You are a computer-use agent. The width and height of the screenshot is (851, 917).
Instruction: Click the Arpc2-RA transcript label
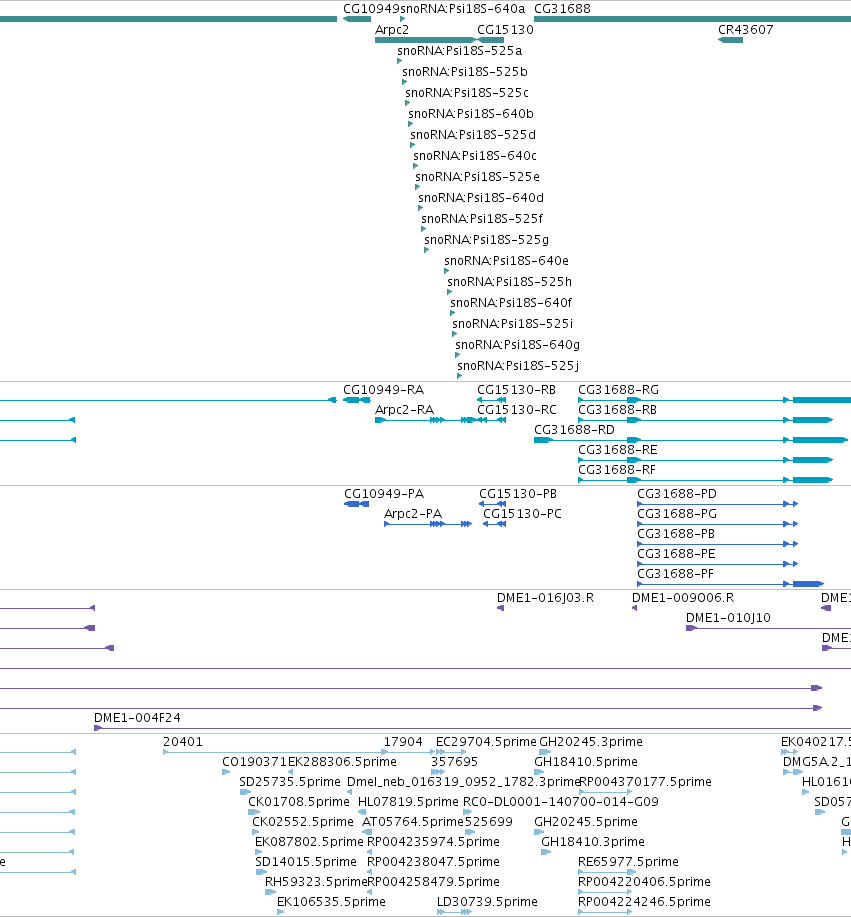pyautogui.click(x=405, y=410)
